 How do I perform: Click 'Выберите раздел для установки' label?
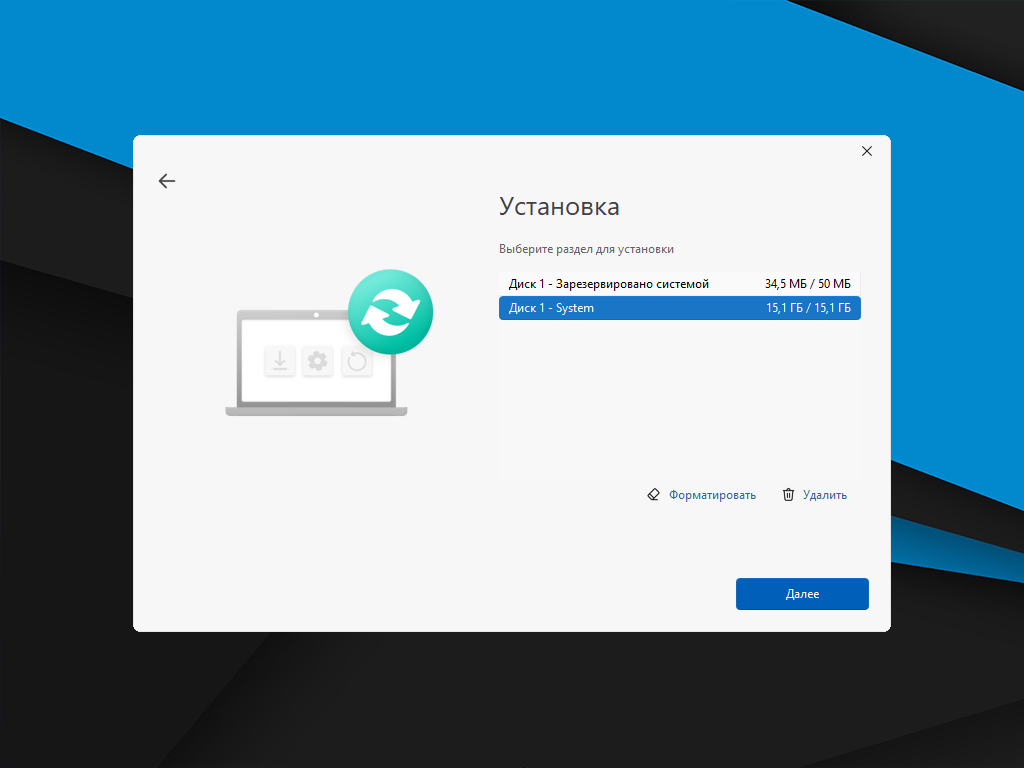586,249
